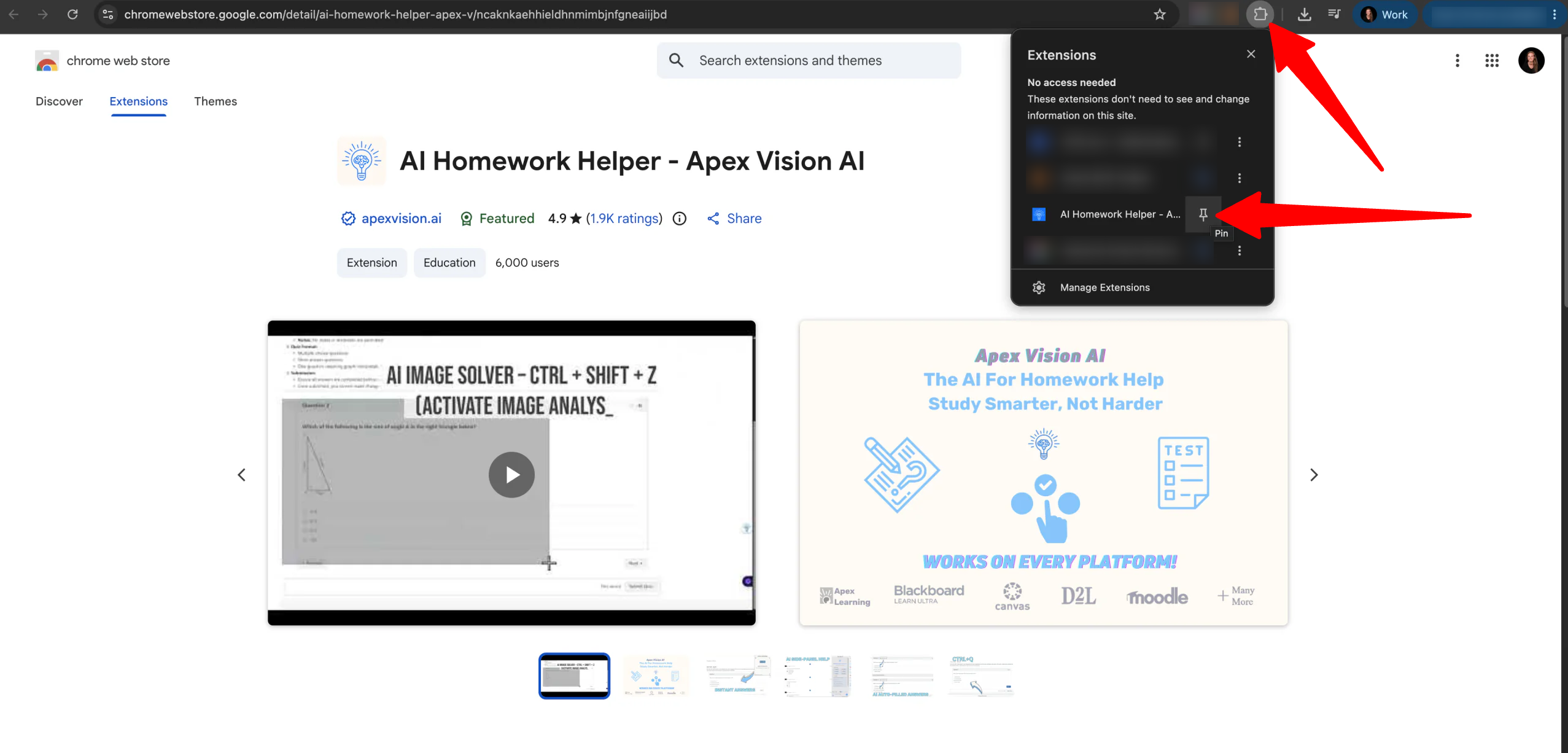The image size is (1568, 753).
Task: Open Chrome's three-dot menu
Action: point(1554,14)
